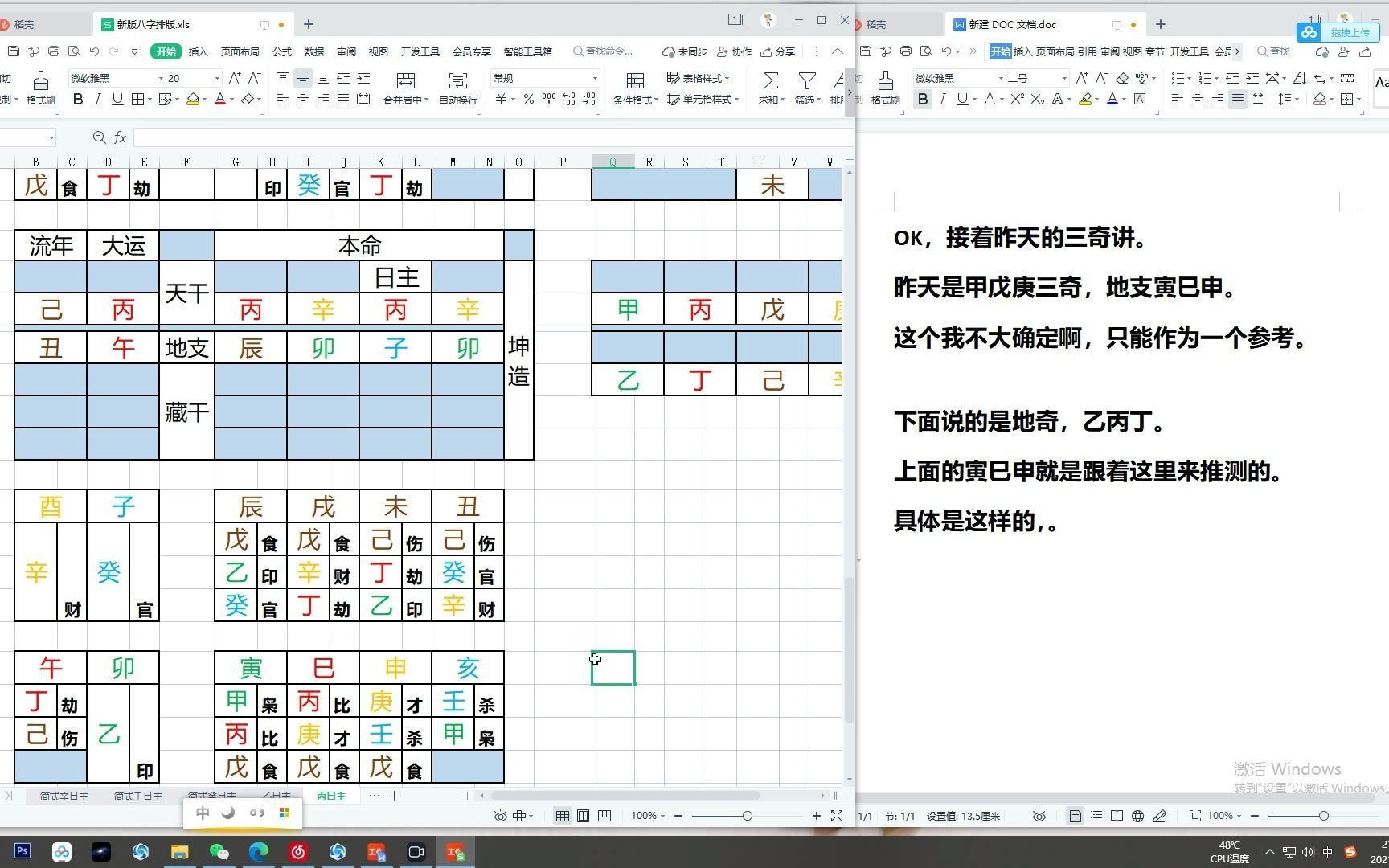
Task: Click increase indent icon in document
Action: pos(1252,78)
